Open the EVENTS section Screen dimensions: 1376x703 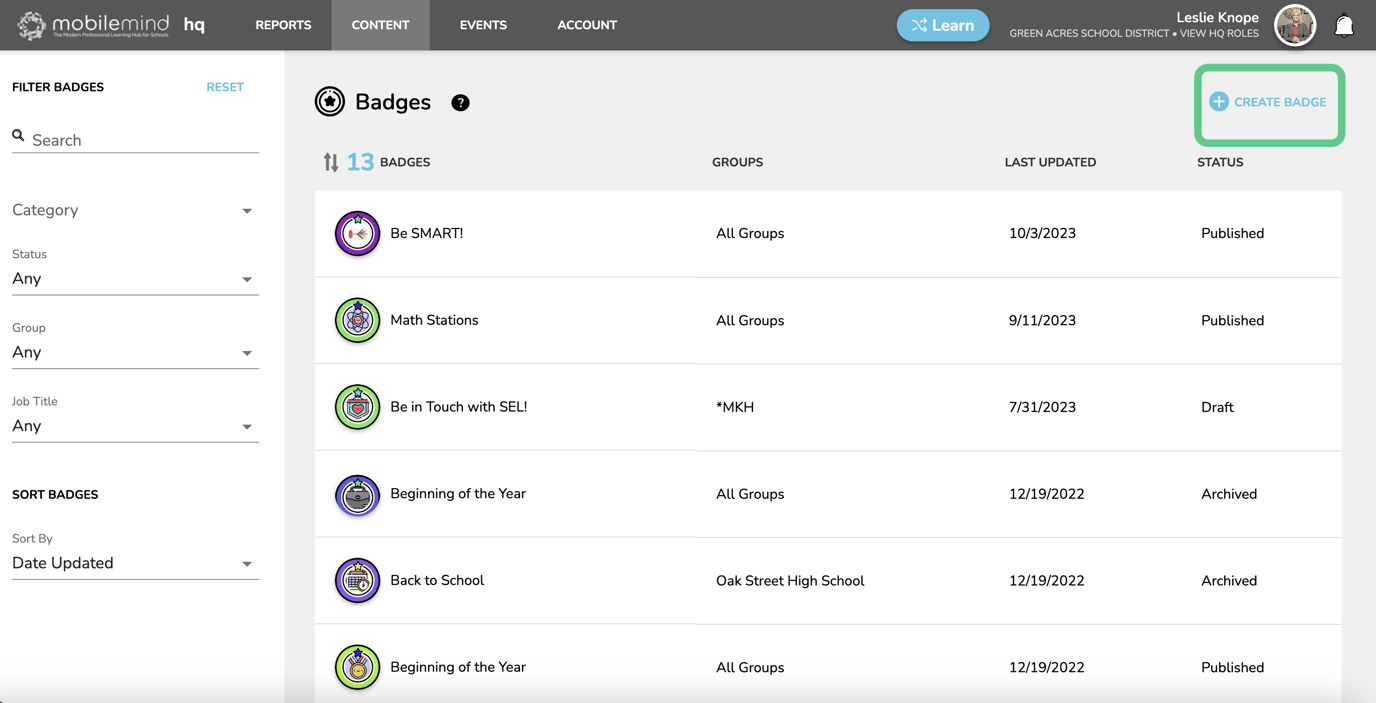tap(483, 25)
